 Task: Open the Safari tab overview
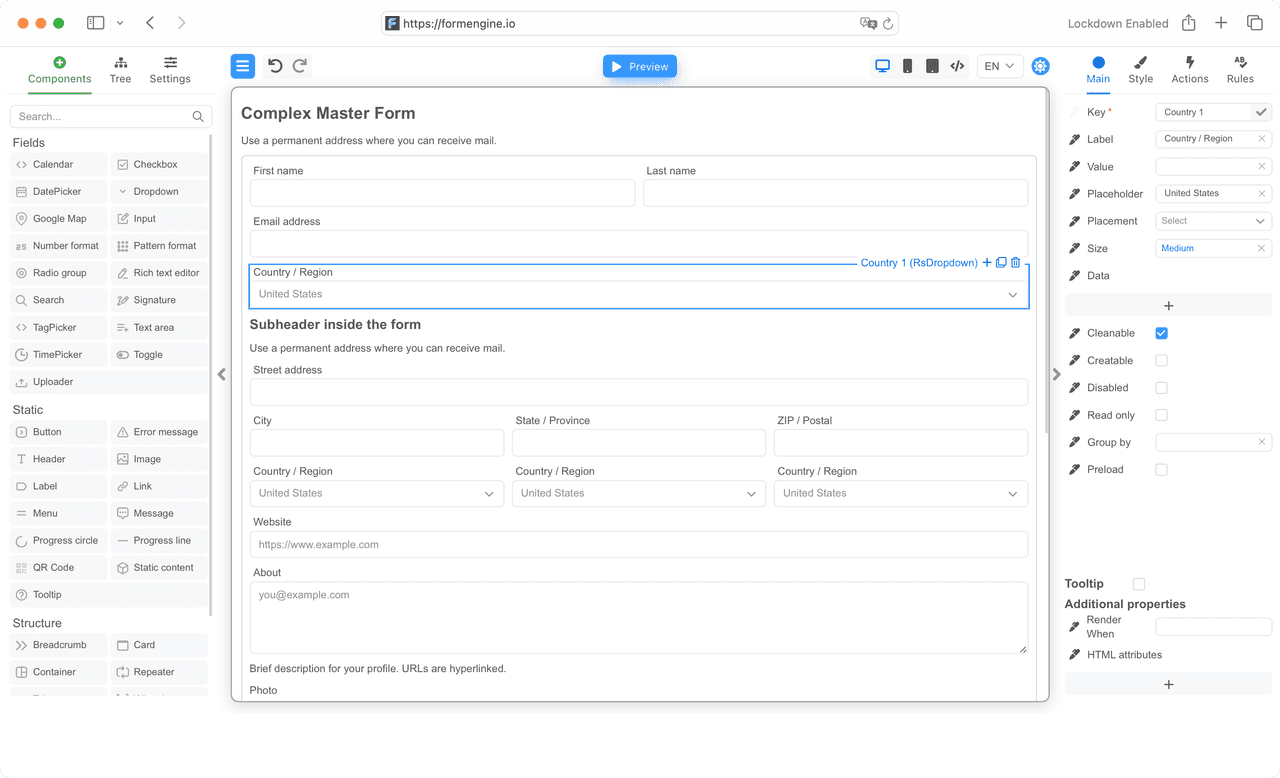(1254, 23)
